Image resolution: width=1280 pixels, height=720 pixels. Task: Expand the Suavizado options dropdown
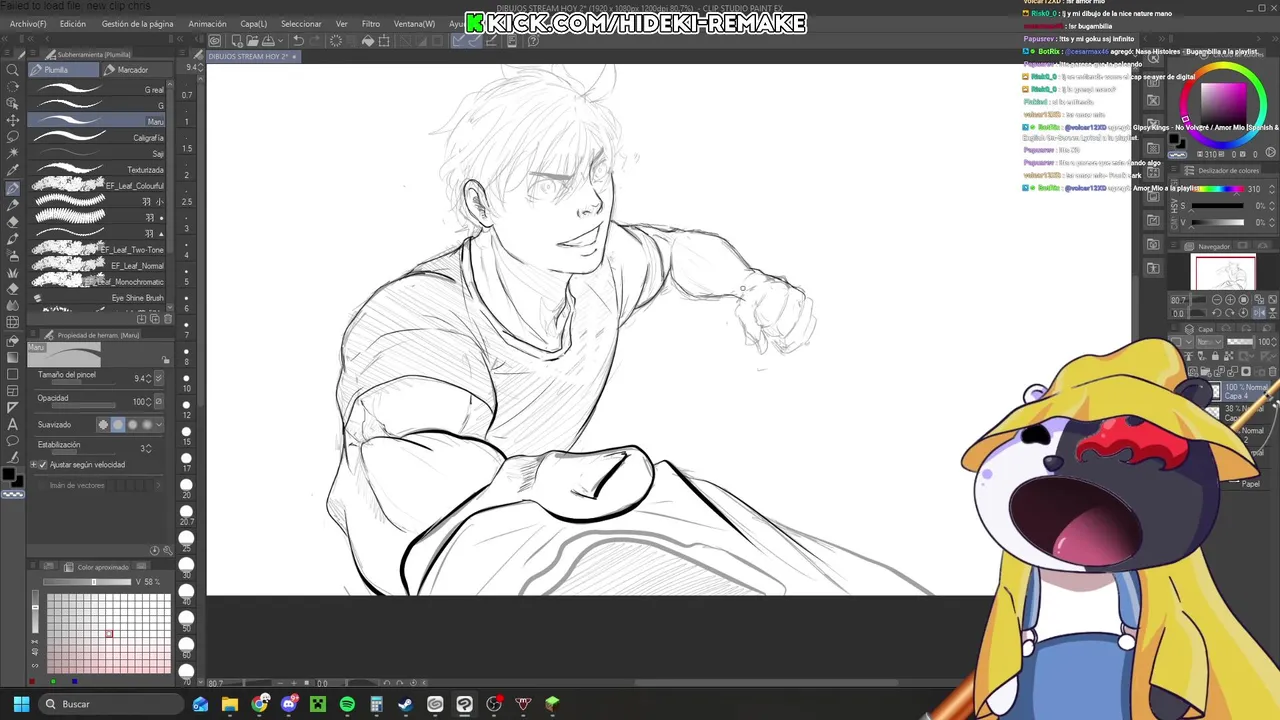pyautogui.click(x=160, y=425)
